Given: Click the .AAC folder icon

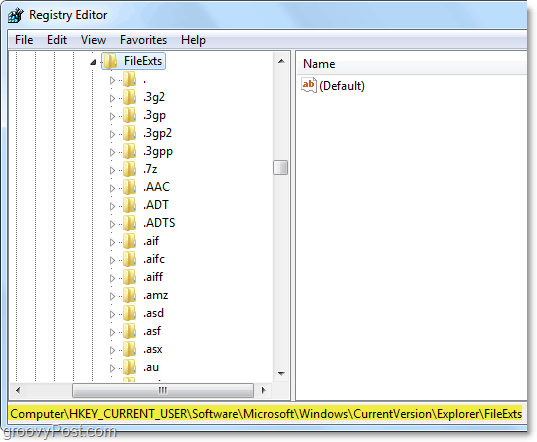Looking at the screenshot, I should [129, 187].
